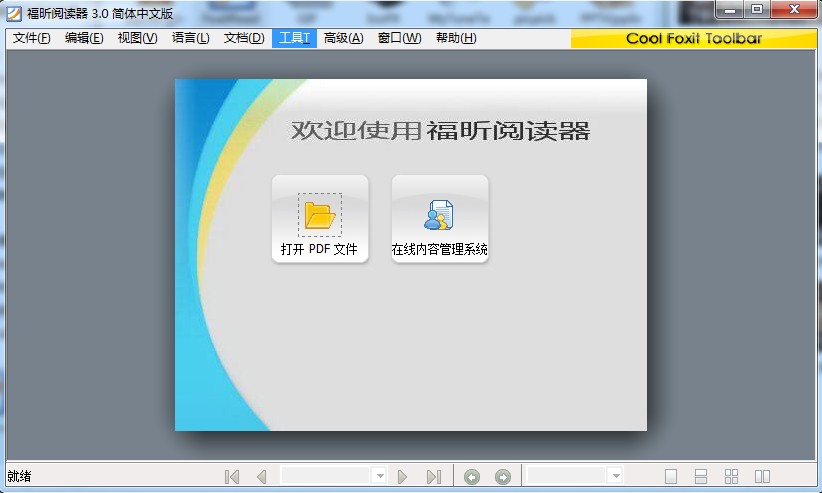This screenshot has width=822, height=493.
Task: Open the 视图(V) menu
Action: pos(137,38)
